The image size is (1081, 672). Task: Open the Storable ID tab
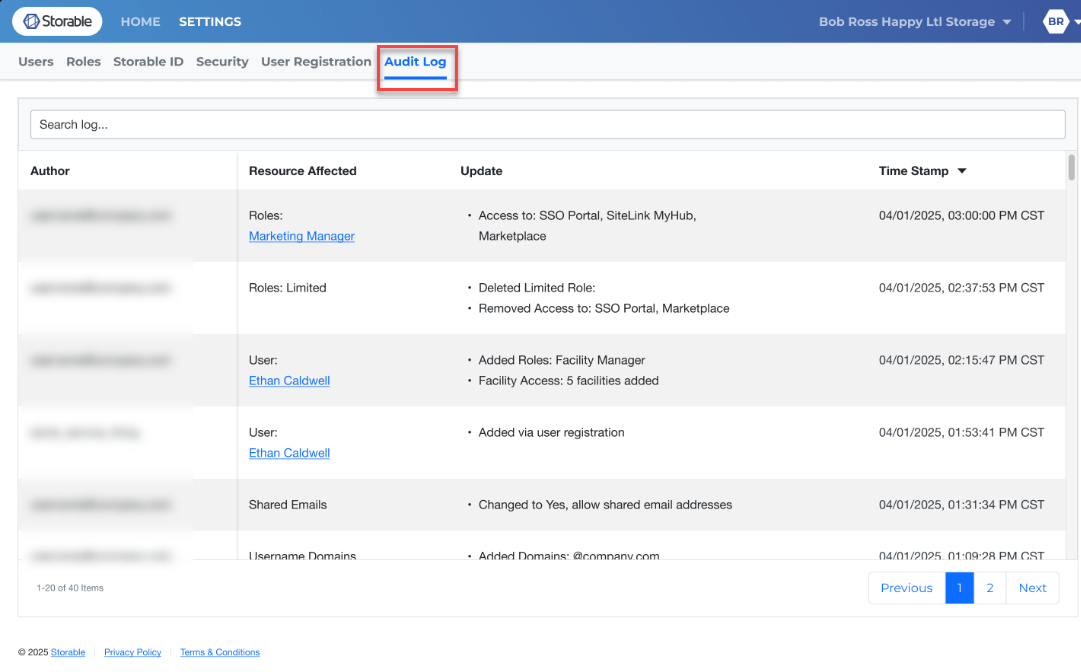[148, 61]
